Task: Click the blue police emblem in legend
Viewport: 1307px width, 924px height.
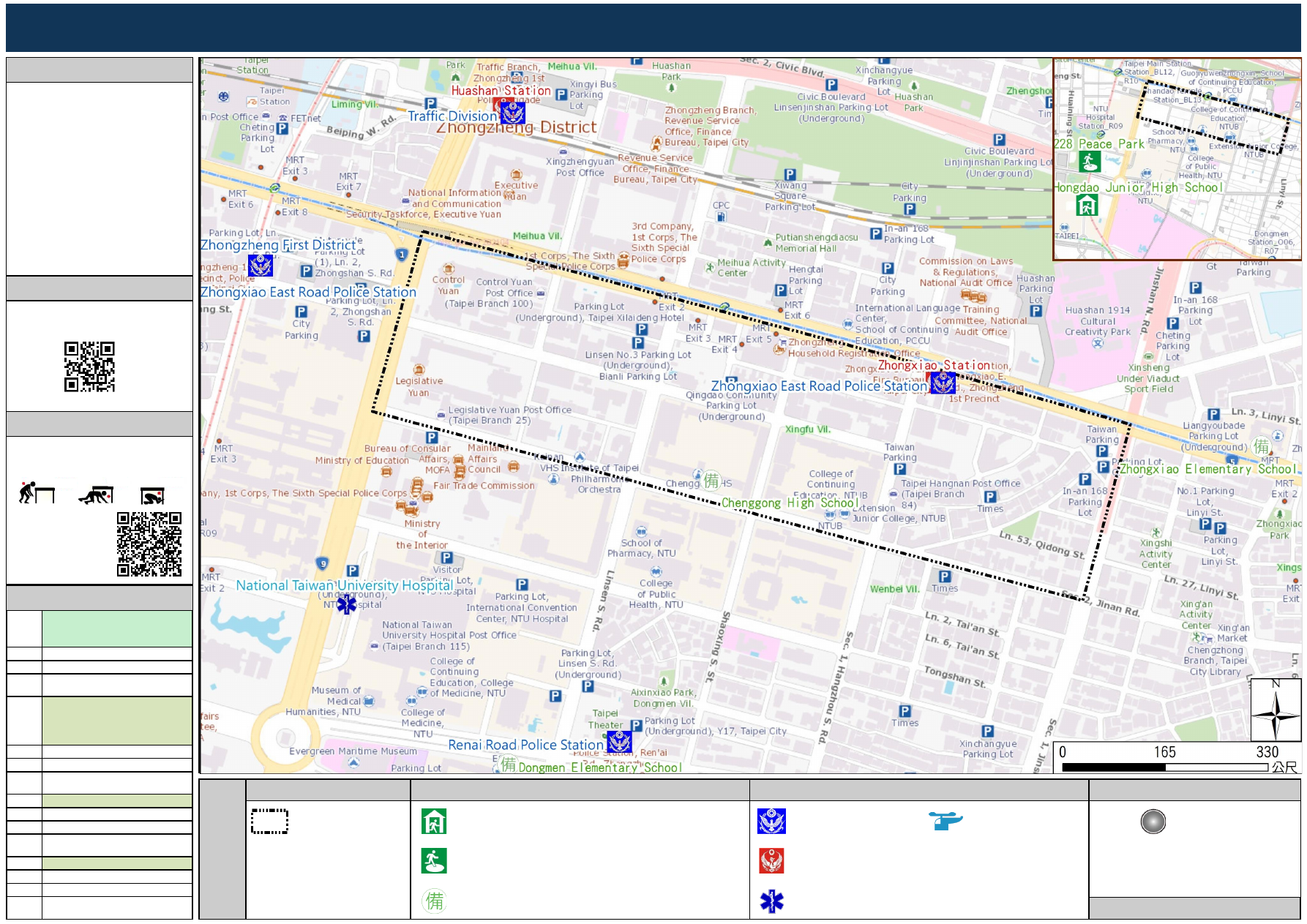Action: [x=771, y=822]
